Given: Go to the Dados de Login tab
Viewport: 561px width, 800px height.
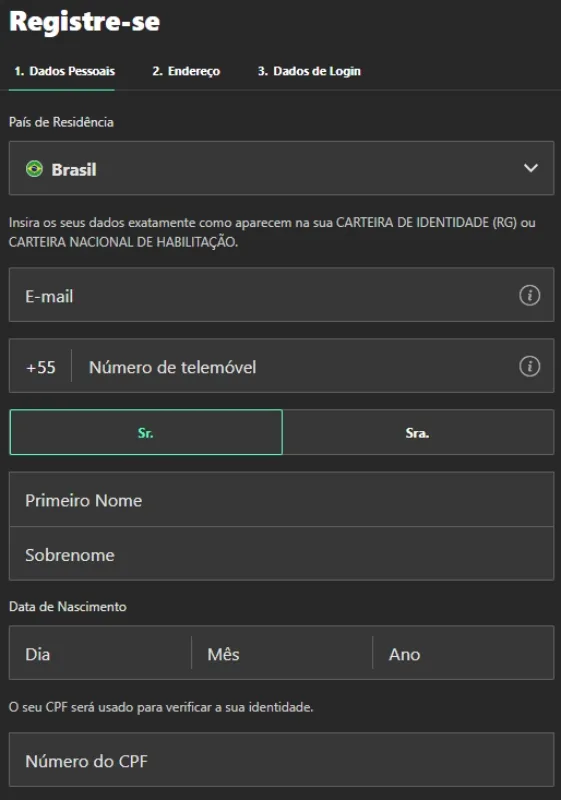Looking at the screenshot, I should point(309,71).
